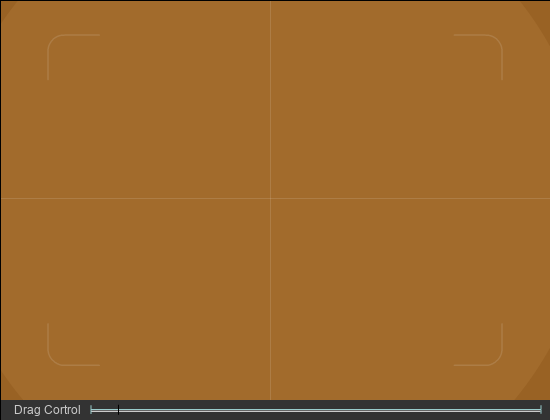This screenshot has height=420, width=550.
Task: Select the top-left safe-frame corner bracket
Action: pyautogui.click(x=74, y=57)
